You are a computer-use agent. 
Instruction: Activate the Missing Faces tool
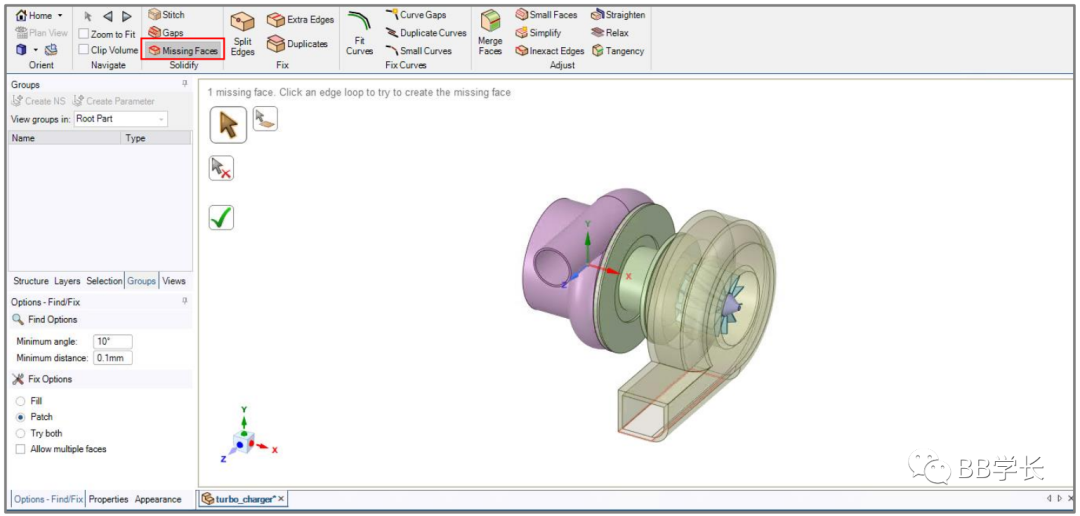pos(183,50)
